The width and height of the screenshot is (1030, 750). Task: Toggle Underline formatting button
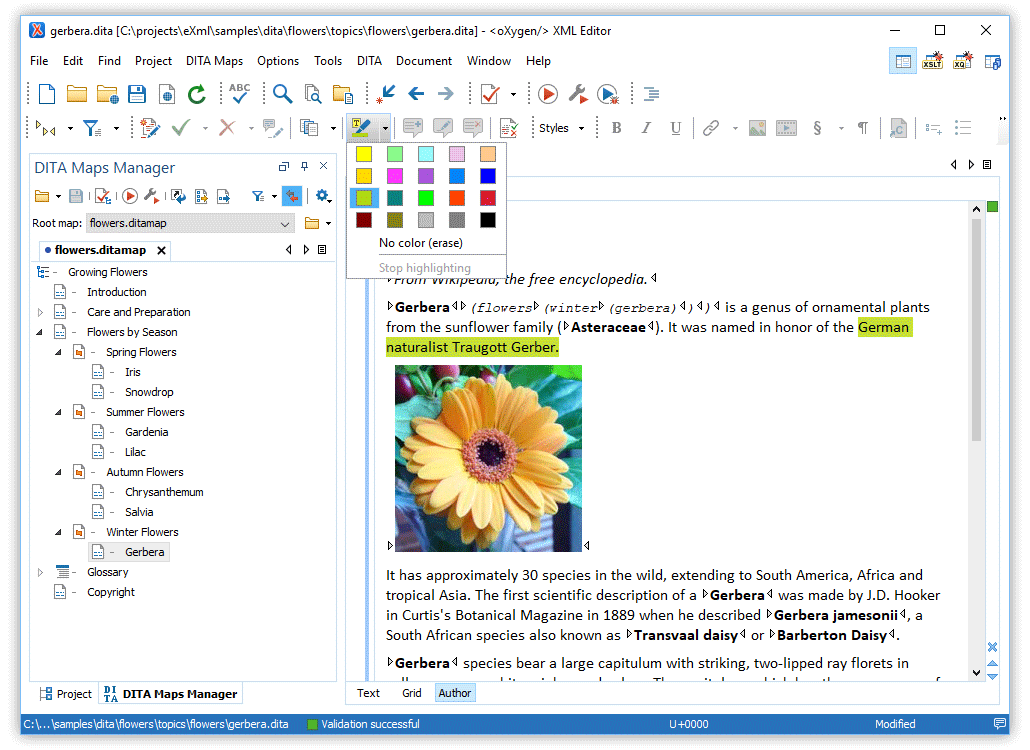(x=676, y=128)
